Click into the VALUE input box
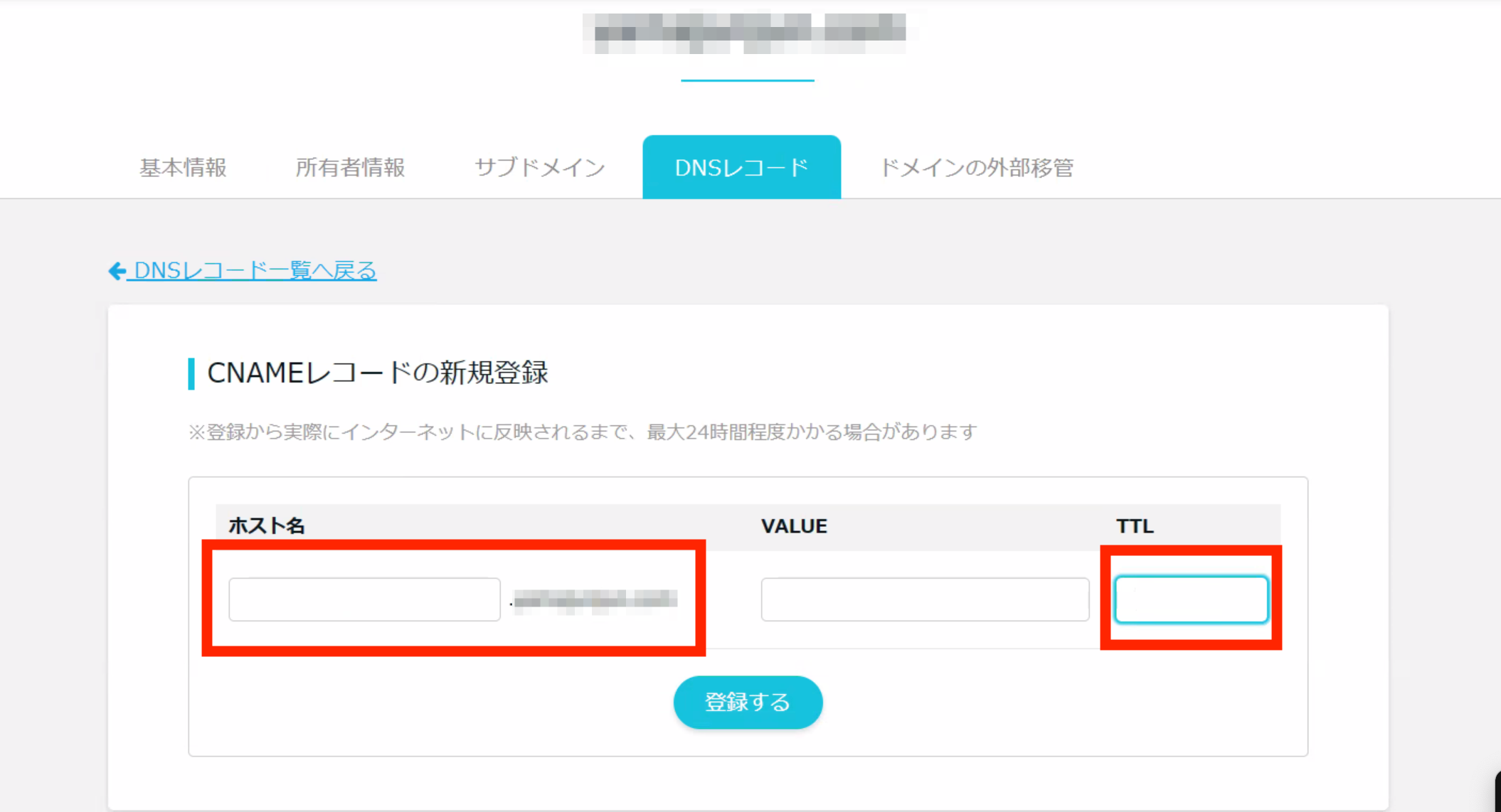1501x812 pixels. point(925,599)
